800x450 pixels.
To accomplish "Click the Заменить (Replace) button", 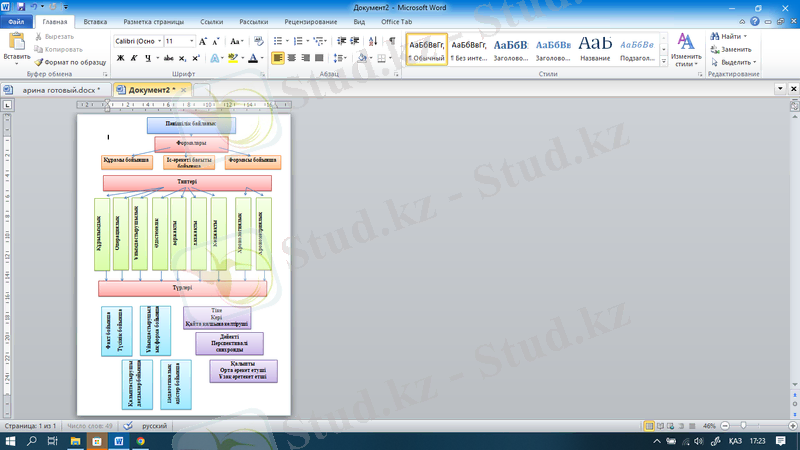I will pyautogui.click(x=735, y=49).
